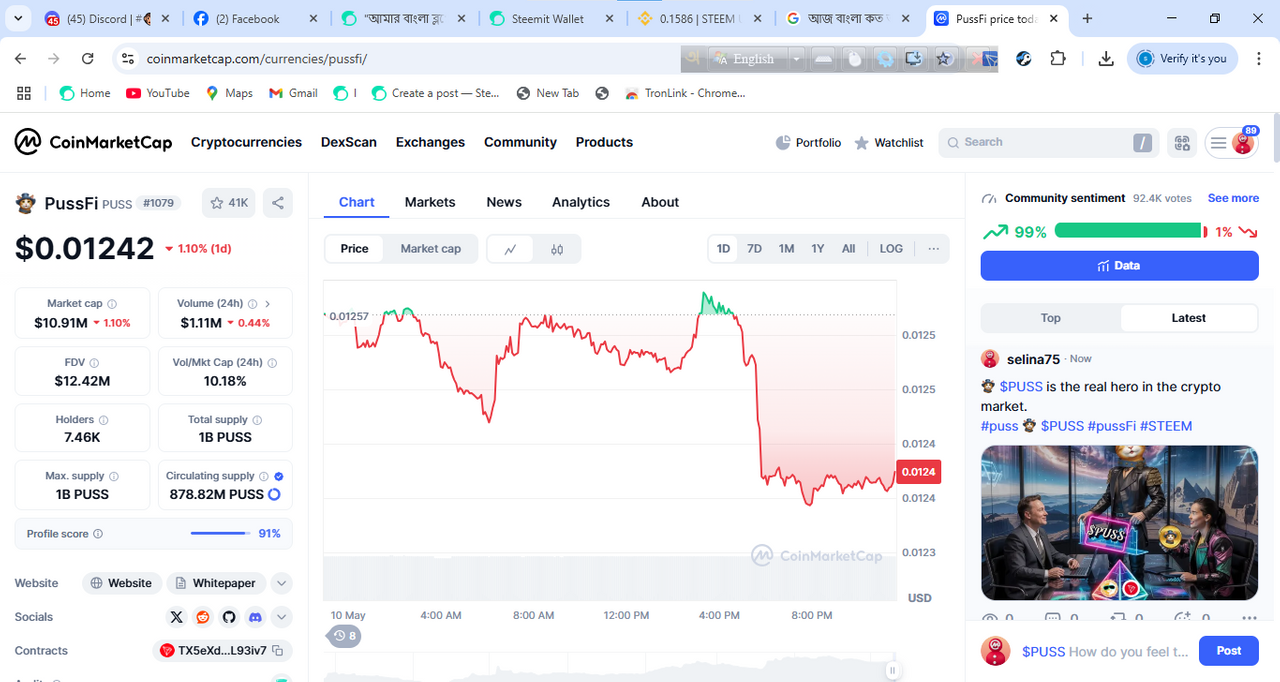Open the DexScan menu
The width and height of the screenshot is (1280, 682).
[349, 143]
